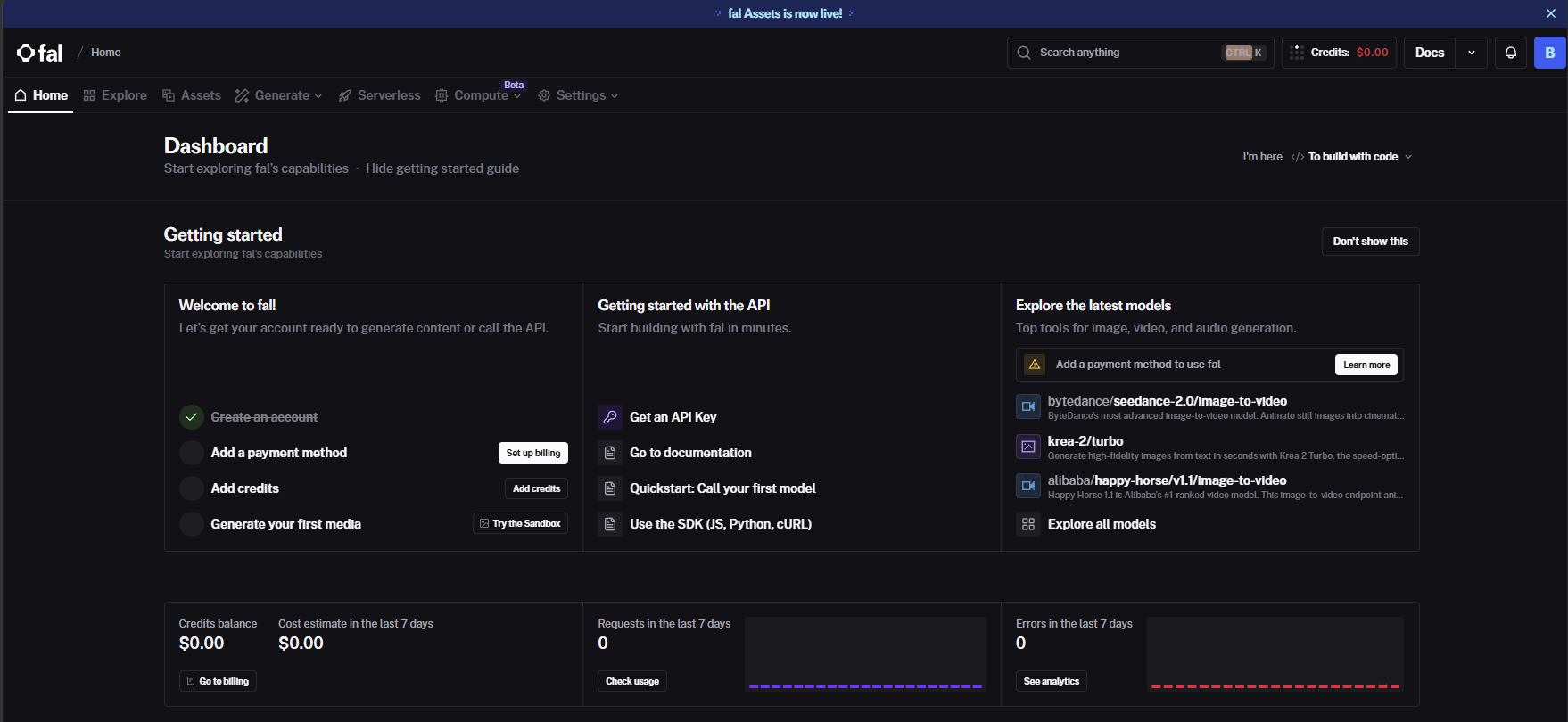
Task: Open the Docs button
Action: [1430, 53]
